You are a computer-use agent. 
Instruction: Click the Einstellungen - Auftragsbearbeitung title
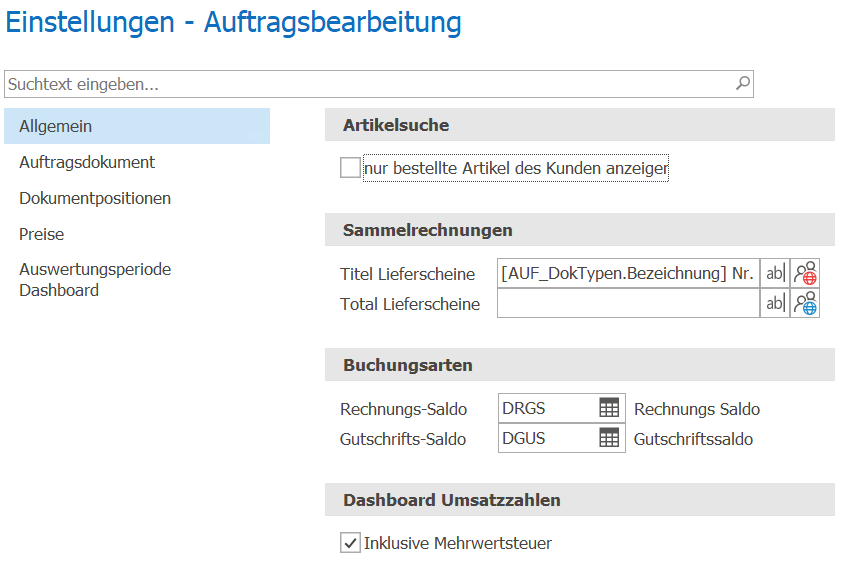tap(233, 23)
